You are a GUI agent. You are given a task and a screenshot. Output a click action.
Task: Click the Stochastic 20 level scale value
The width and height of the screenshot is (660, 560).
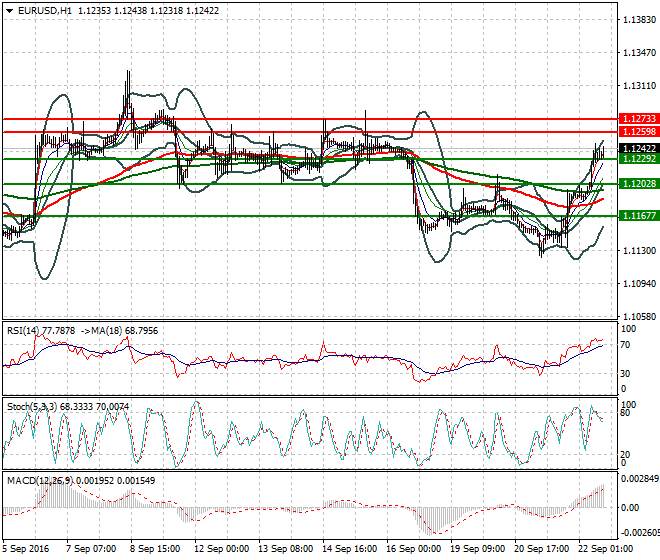pyautogui.click(x=626, y=455)
